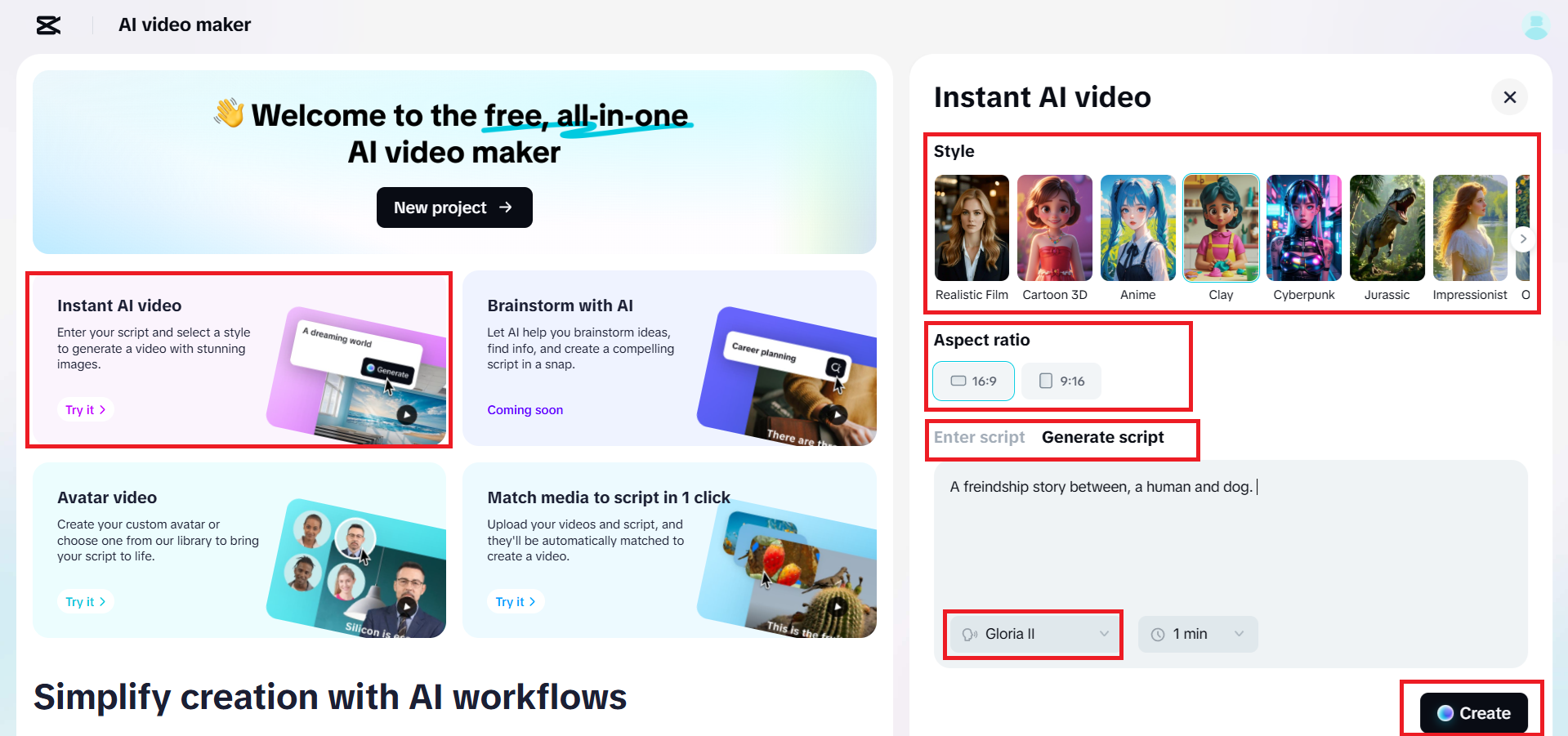
Task: Click Create to generate the video
Action: (x=1473, y=712)
